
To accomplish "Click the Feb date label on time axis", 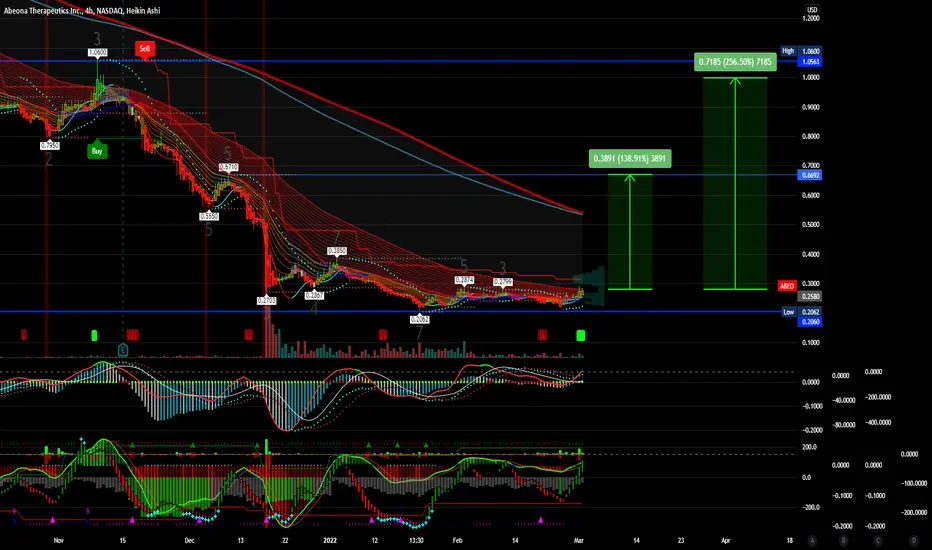I will click(457, 540).
